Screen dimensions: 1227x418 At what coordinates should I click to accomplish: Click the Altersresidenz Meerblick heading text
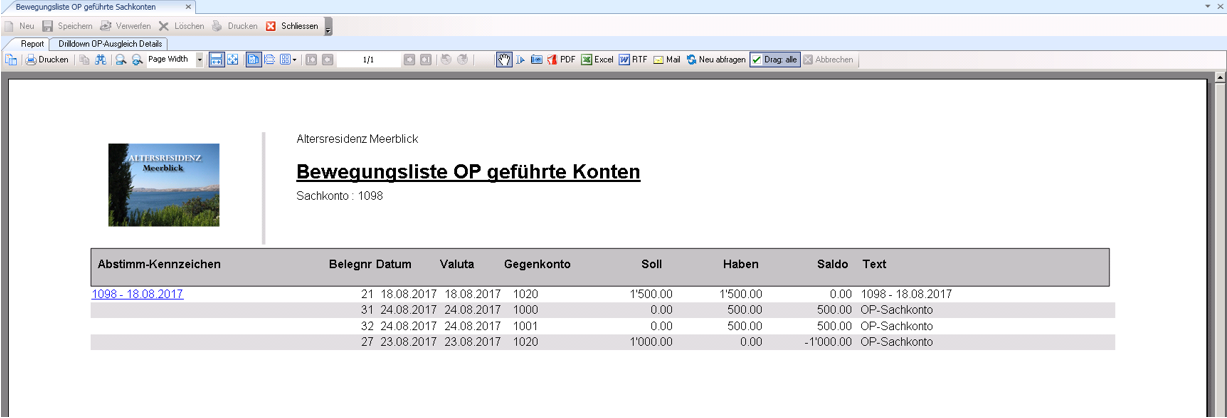point(357,139)
